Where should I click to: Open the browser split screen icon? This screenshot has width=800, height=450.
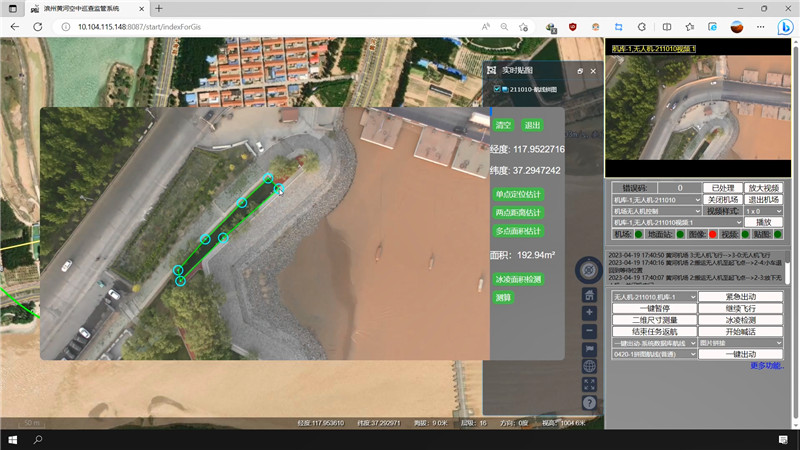(666, 27)
